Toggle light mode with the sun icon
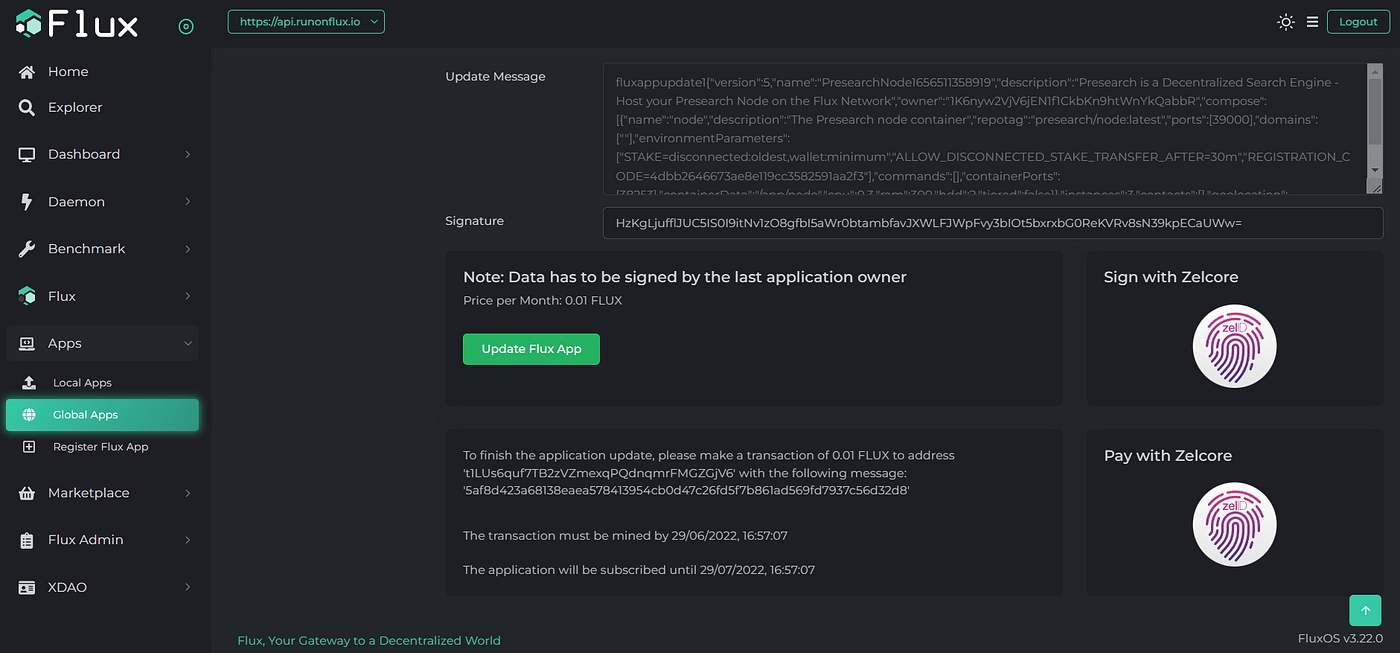 (1286, 22)
